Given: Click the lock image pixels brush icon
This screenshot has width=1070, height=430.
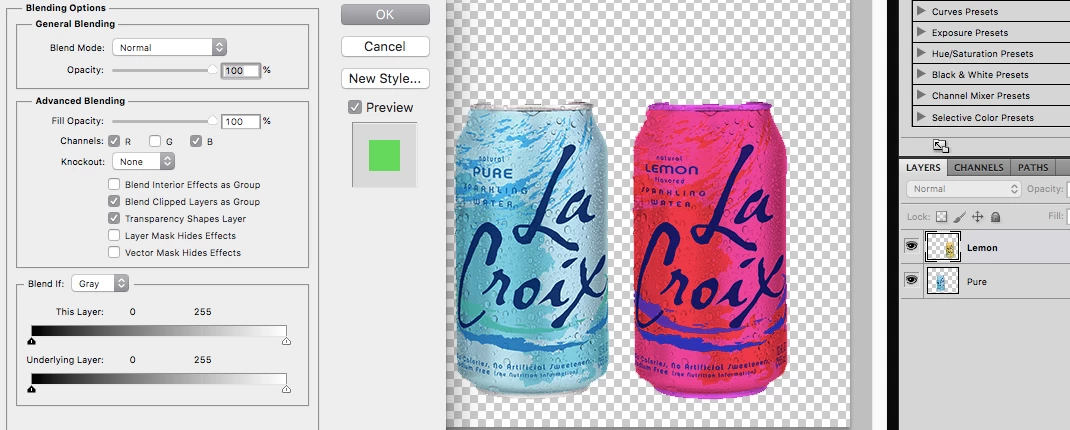Looking at the screenshot, I should 959,217.
